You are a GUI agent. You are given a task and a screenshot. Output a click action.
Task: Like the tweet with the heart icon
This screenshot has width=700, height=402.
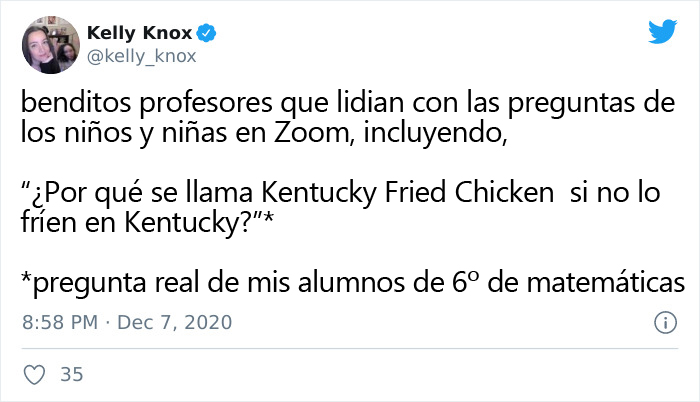[32, 375]
